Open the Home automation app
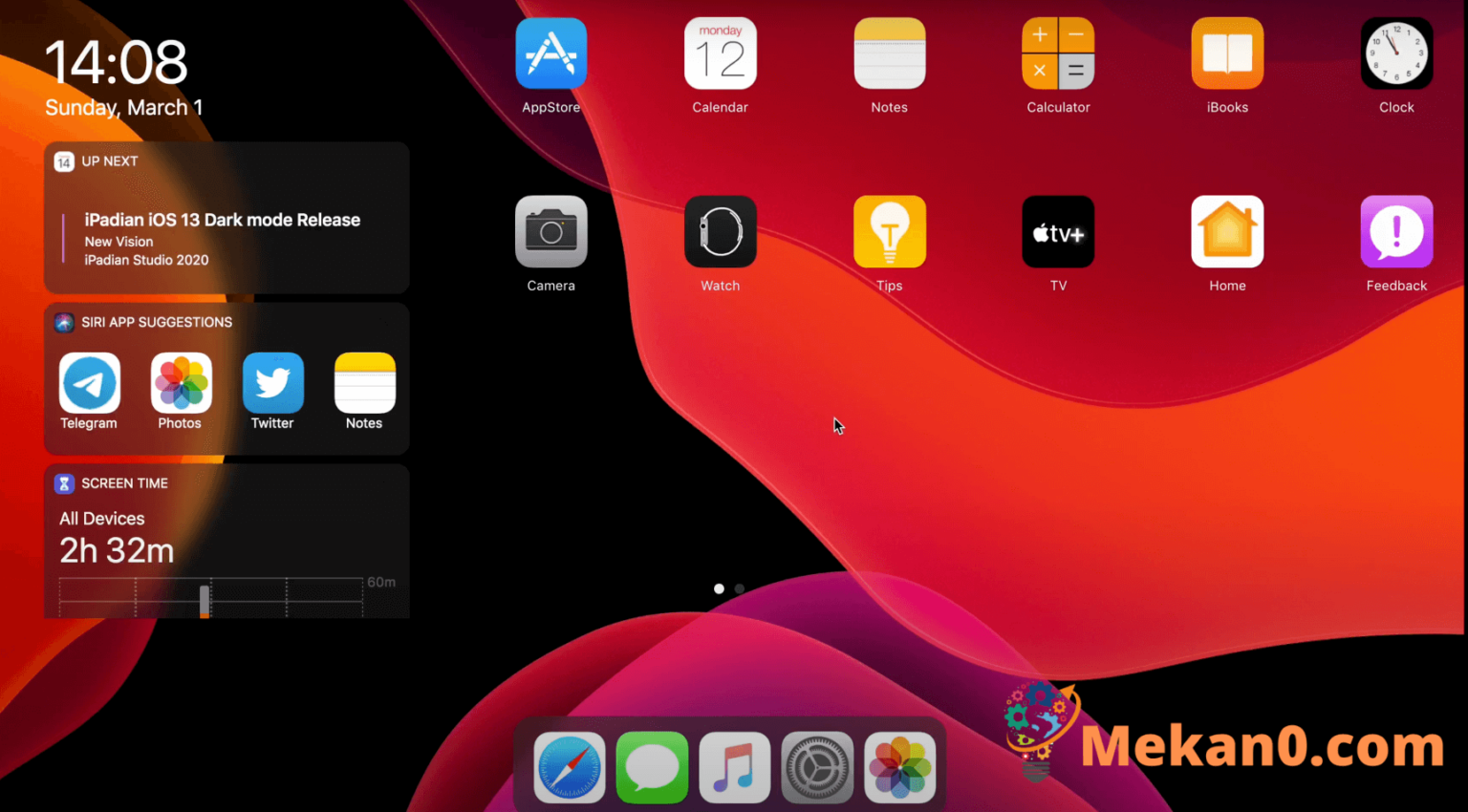 pos(1227,231)
